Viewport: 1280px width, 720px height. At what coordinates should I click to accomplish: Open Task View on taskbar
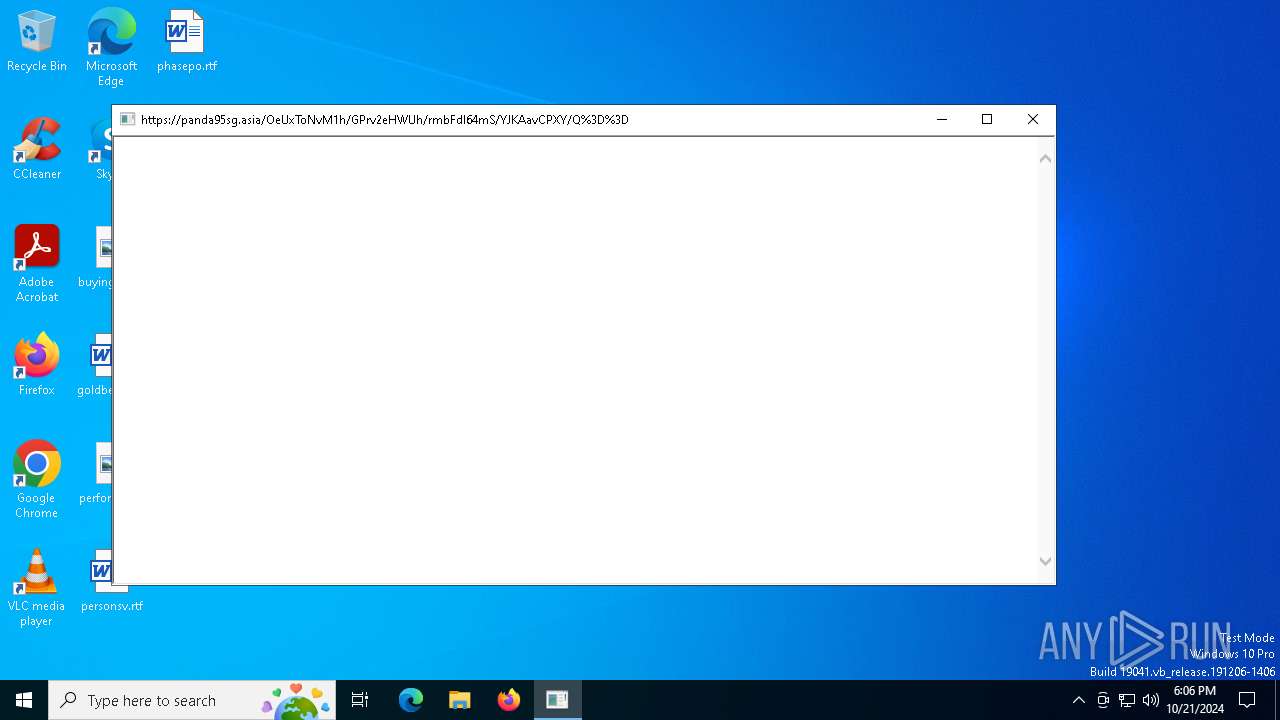(x=360, y=700)
